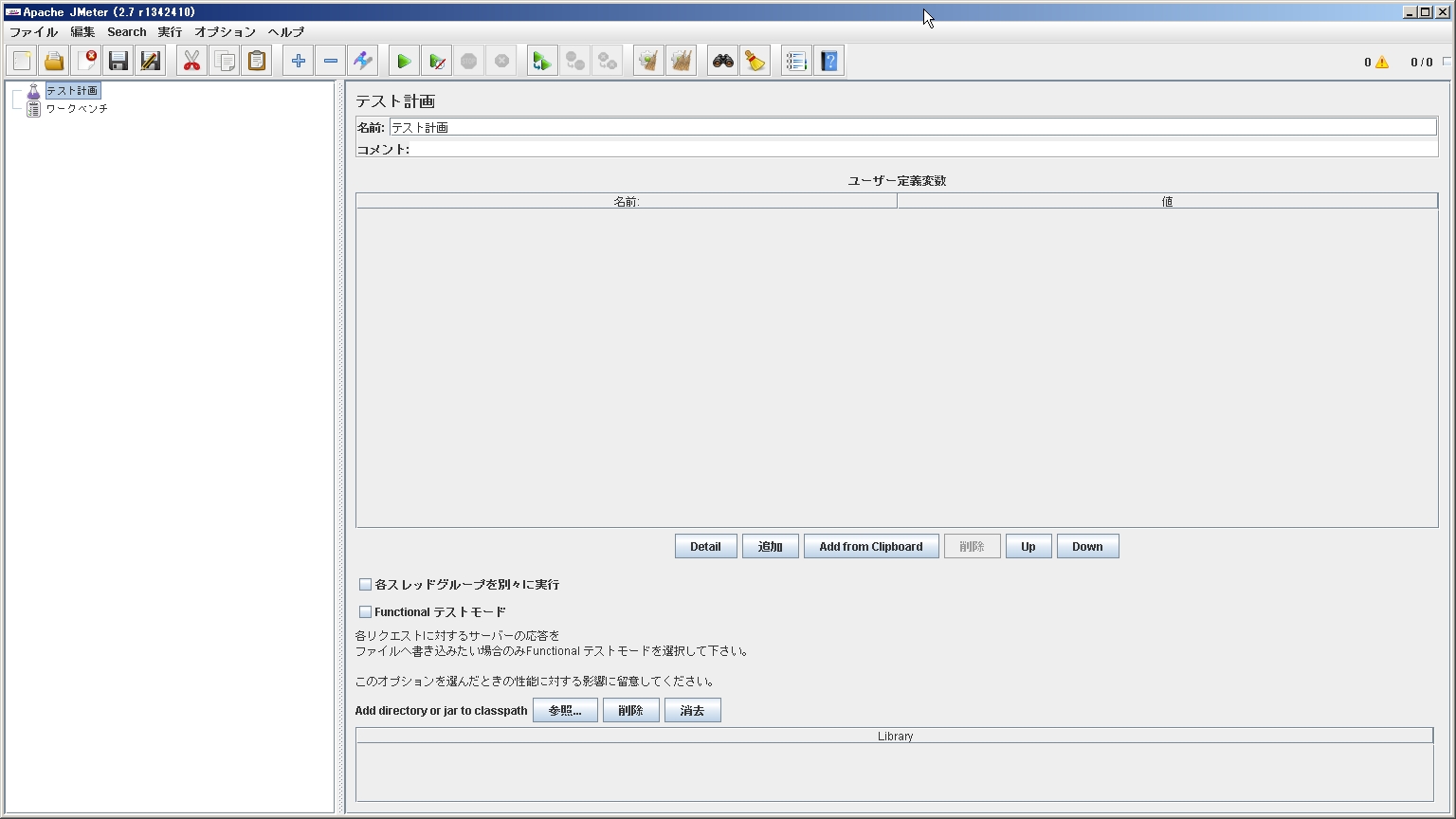Click the Copy toolbar icon
The width and height of the screenshot is (1456, 819).
pos(225,61)
